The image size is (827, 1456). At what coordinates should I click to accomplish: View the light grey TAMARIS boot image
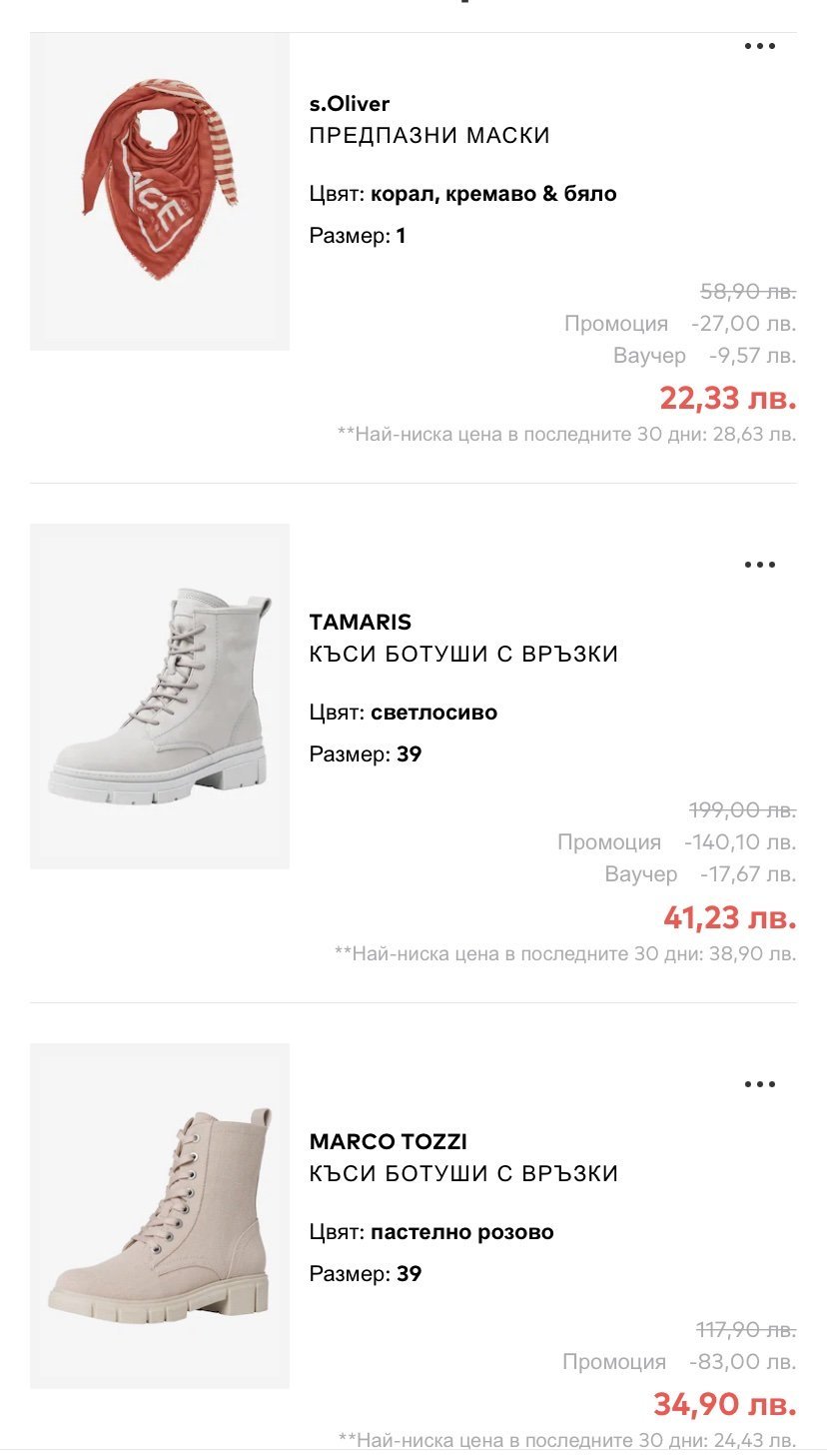tap(160, 696)
